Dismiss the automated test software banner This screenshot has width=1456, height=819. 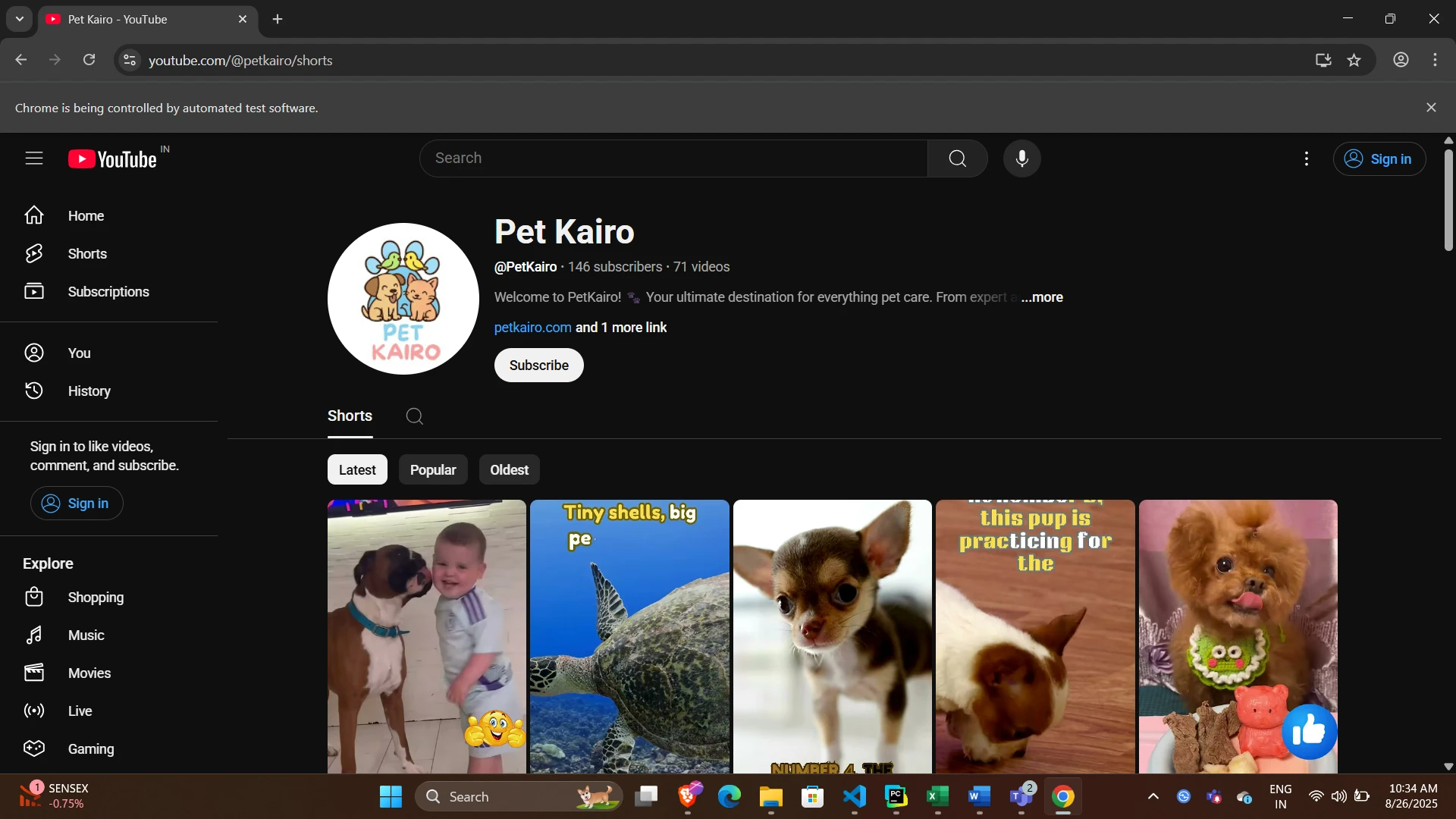[x=1431, y=108]
